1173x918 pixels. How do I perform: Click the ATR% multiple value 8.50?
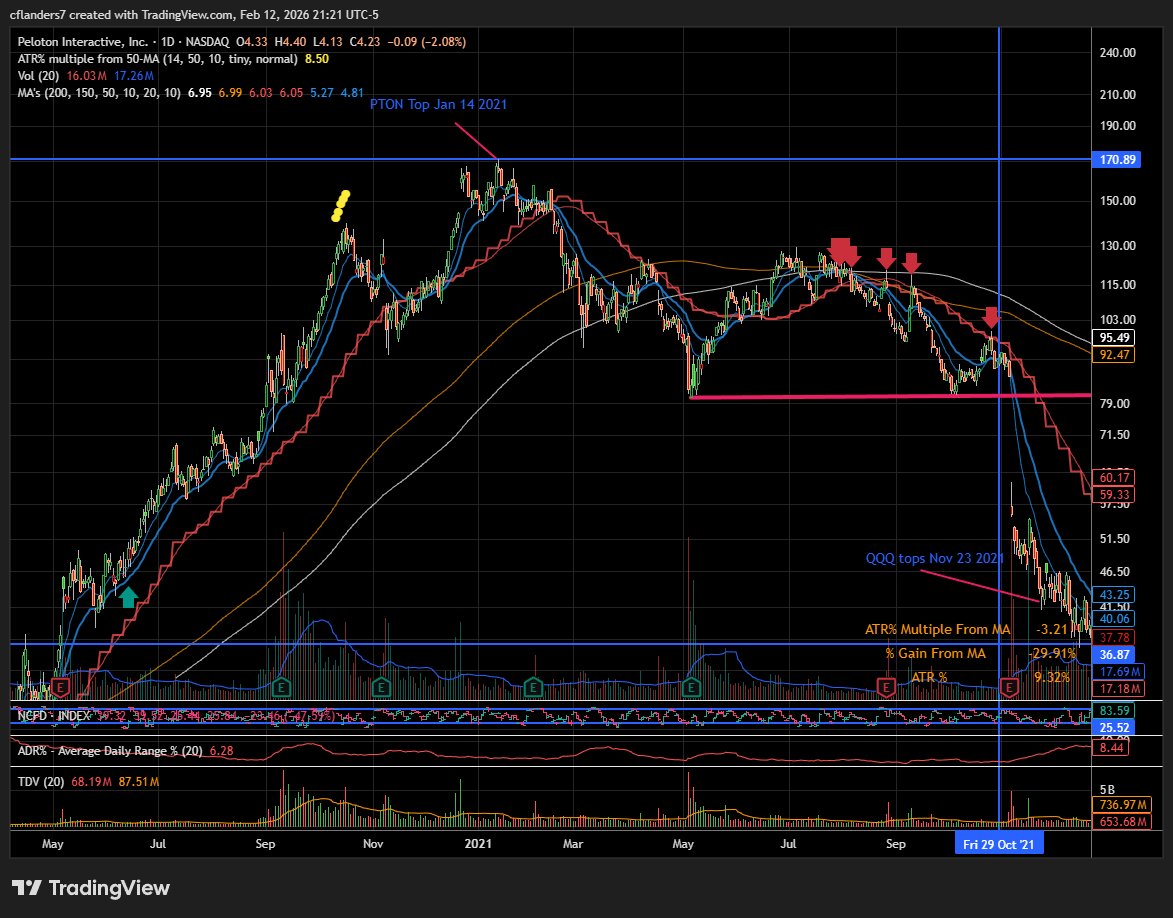coord(316,58)
